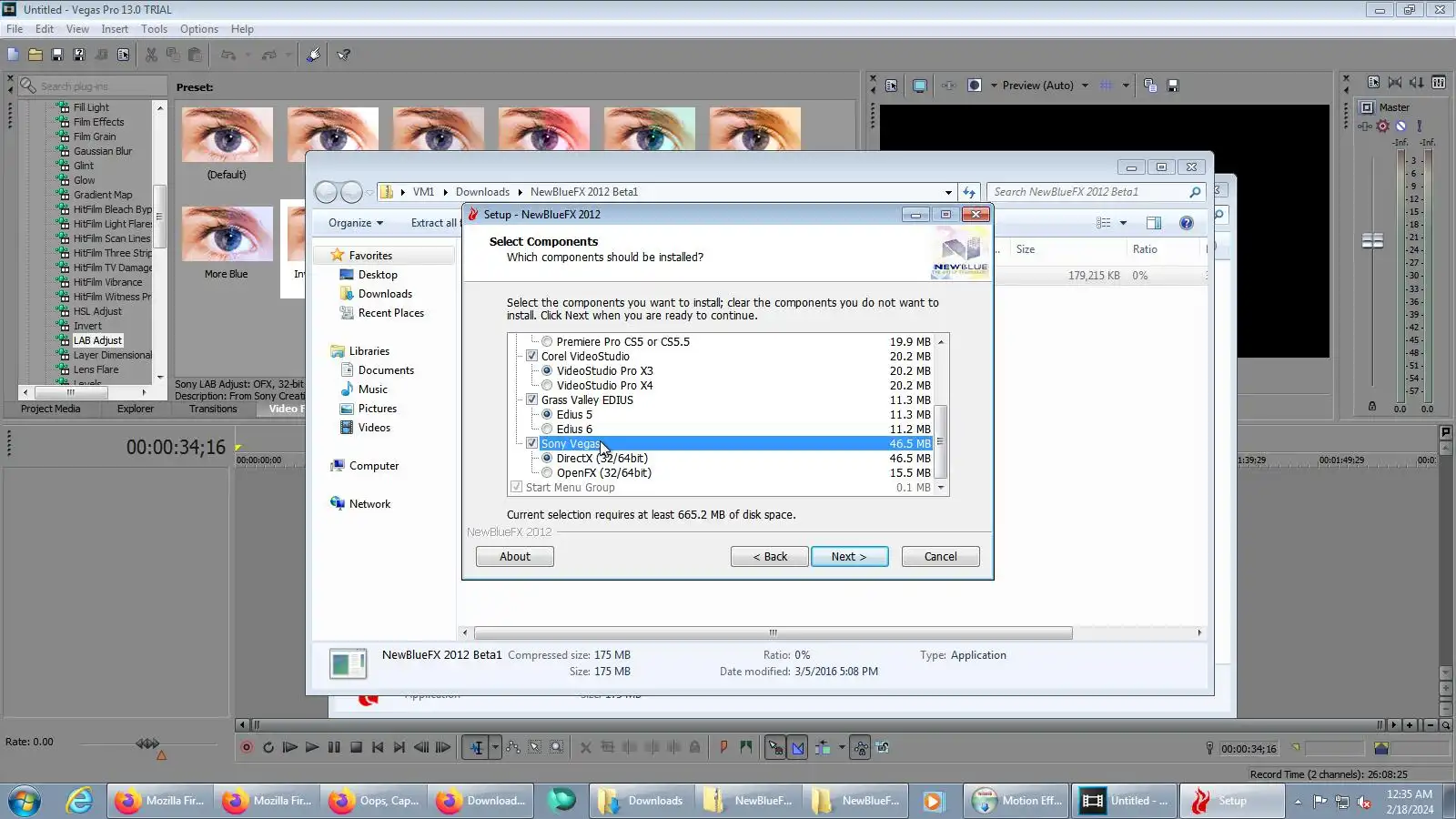Stop playback with the square Stop button
1456x819 pixels.
pos(356,747)
